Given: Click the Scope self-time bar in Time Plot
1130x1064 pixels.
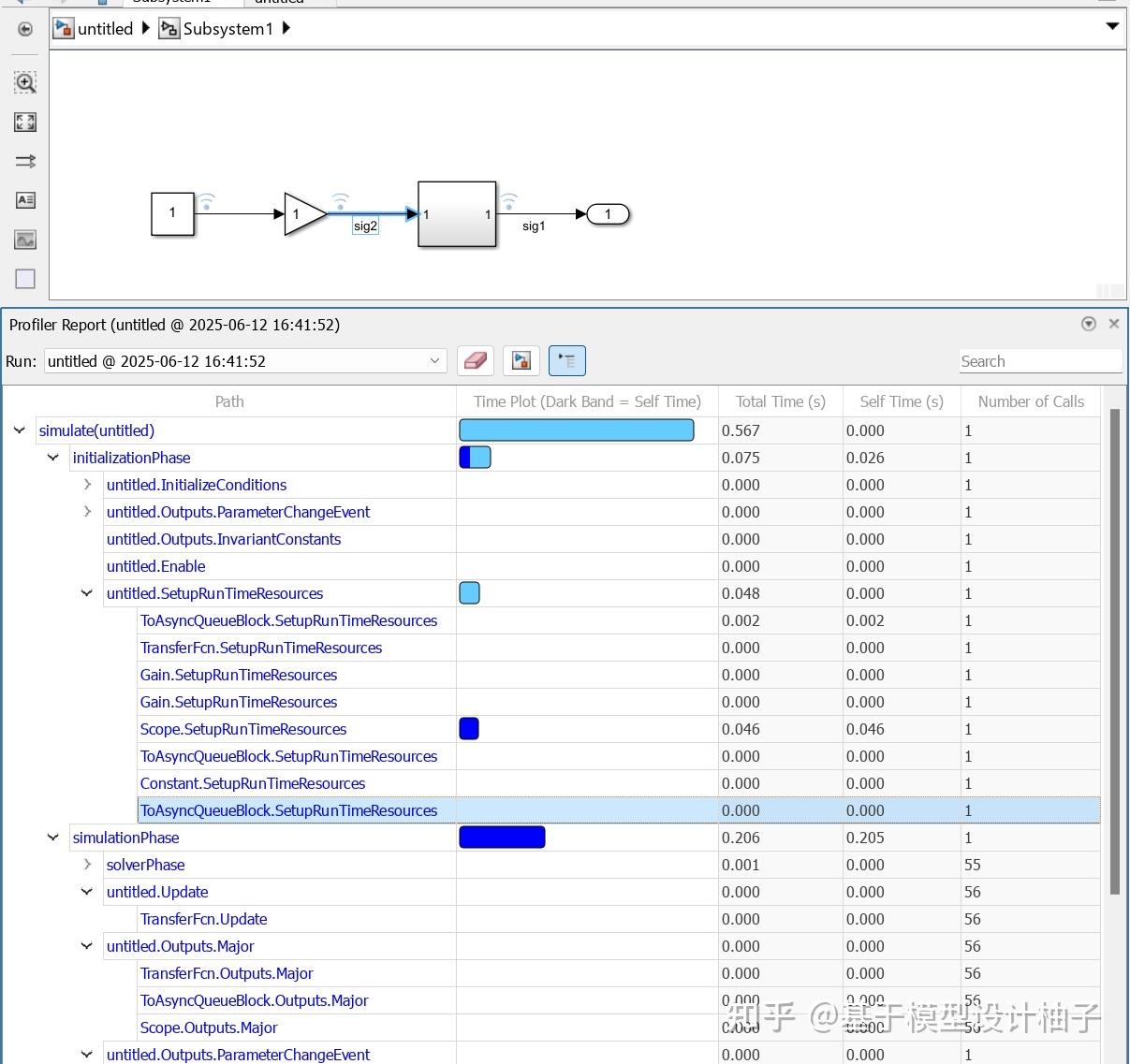Looking at the screenshot, I should [468, 728].
